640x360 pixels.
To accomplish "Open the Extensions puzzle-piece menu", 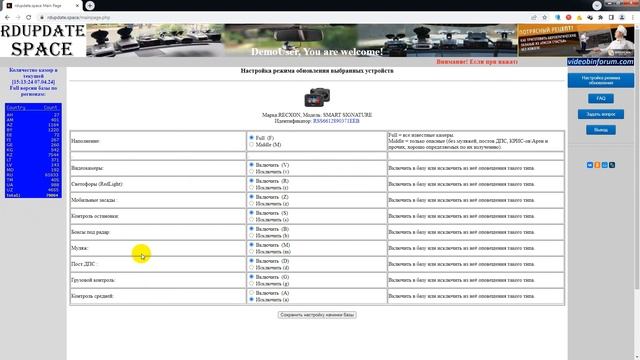I will coord(600,18).
